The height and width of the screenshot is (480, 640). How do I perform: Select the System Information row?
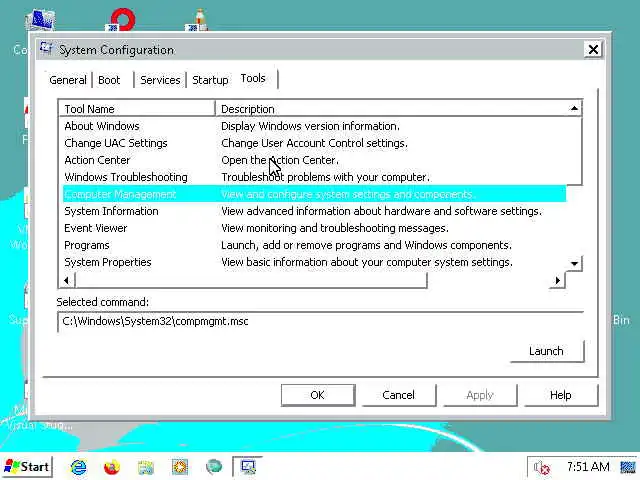coord(314,211)
